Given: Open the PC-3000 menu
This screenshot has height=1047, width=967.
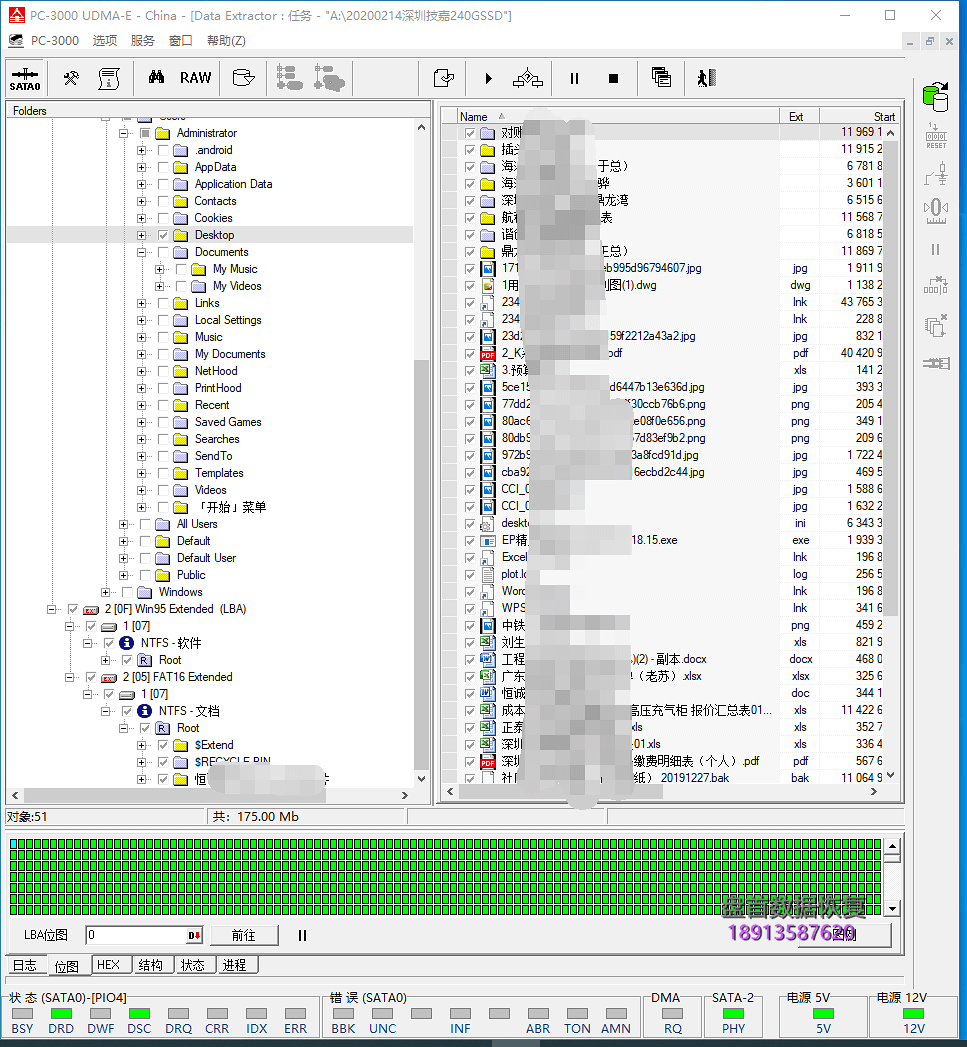Looking at the screenshot, I should tap(54, 41).
